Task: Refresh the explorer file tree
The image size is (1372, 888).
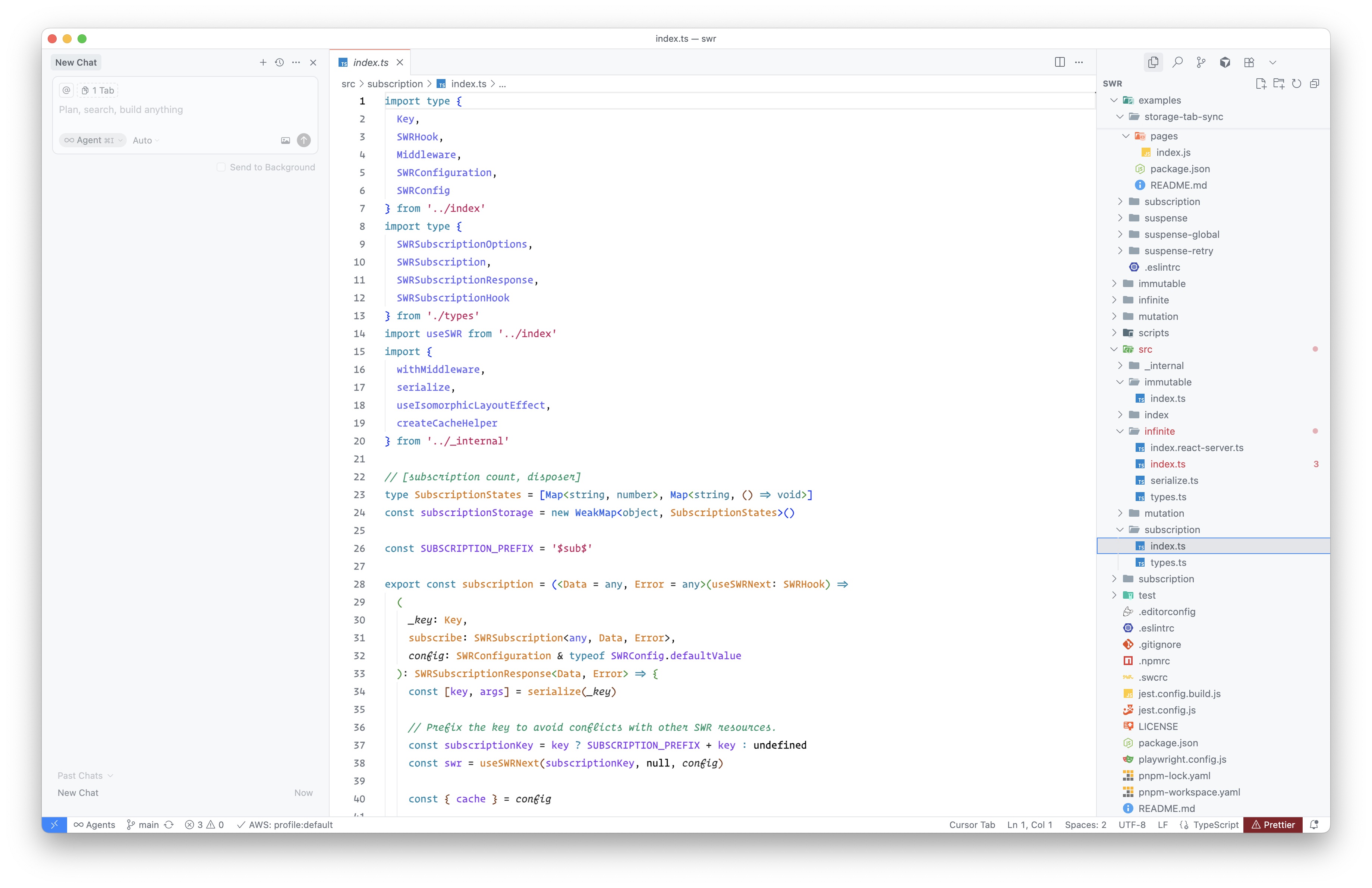Action: pyautogui.click(x=1296, y=84)
